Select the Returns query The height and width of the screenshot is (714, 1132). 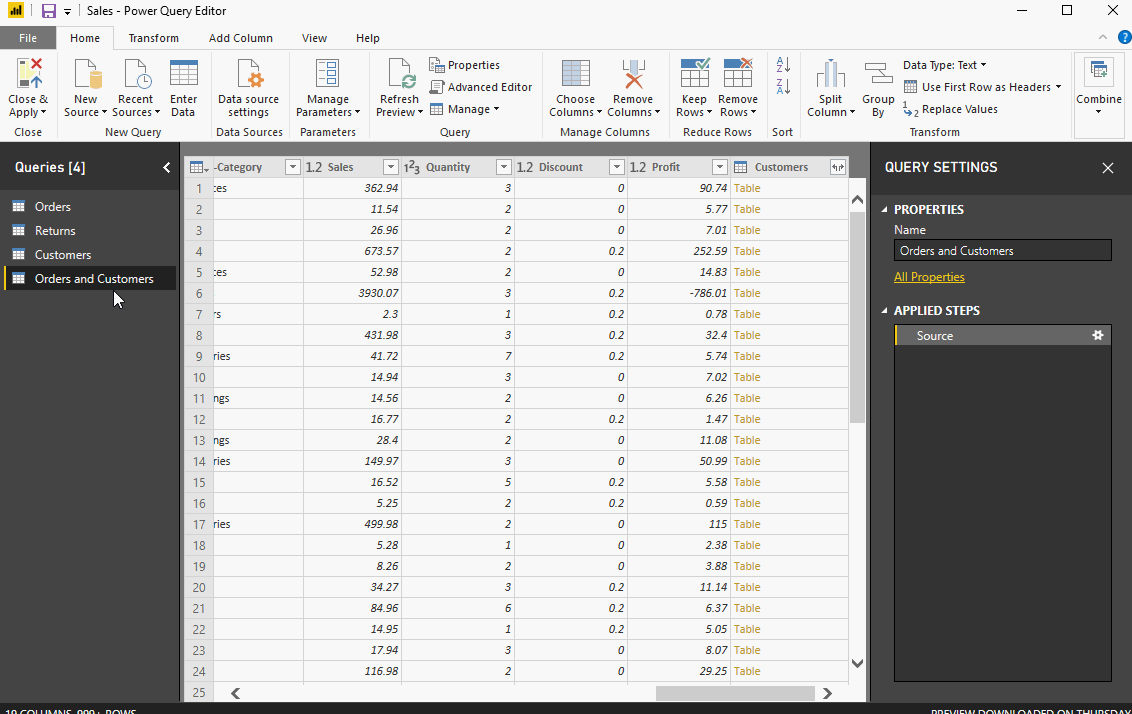point(90,231)
